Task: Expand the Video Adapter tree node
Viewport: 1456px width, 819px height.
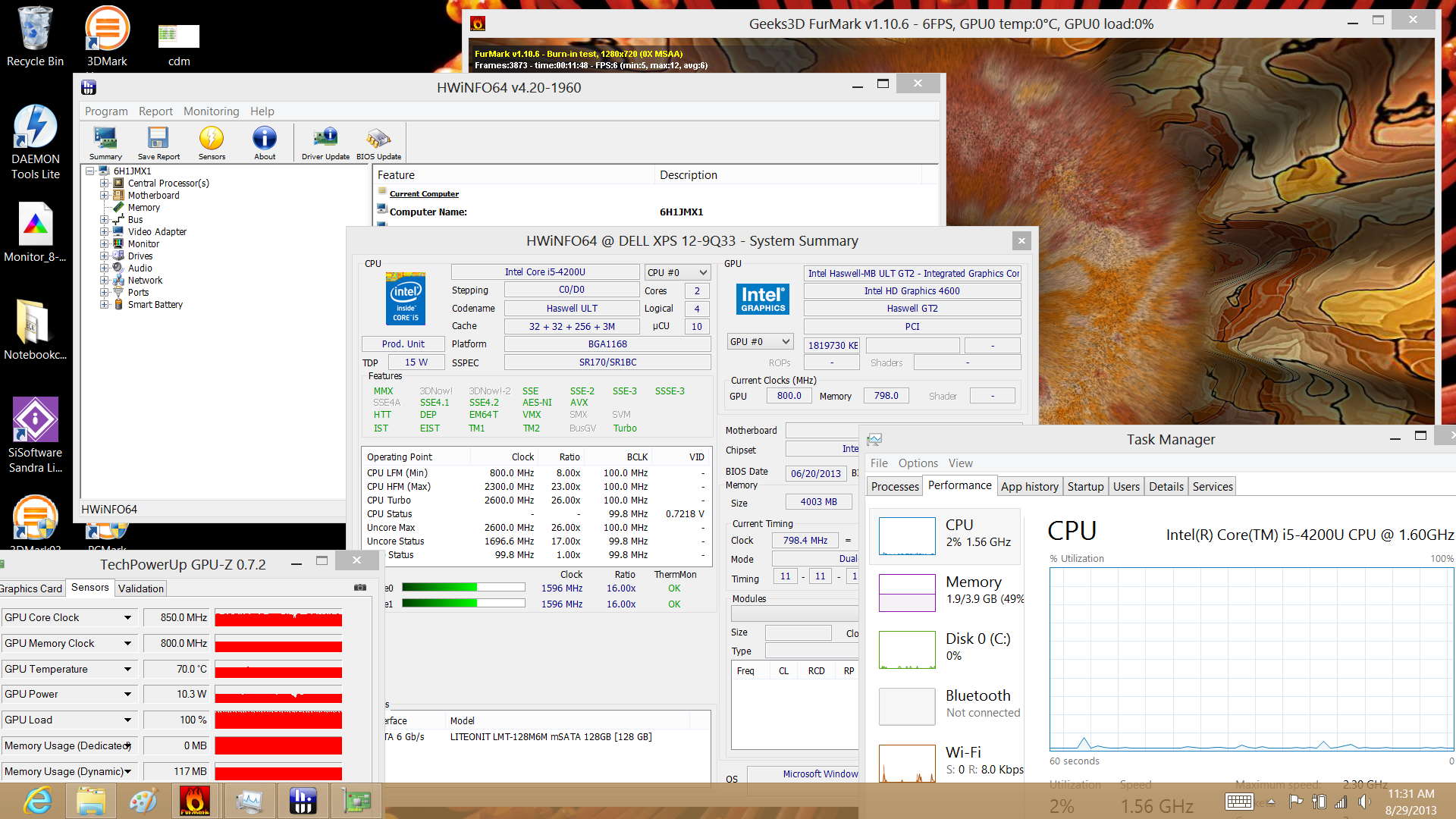Action: tap(105, 232)
